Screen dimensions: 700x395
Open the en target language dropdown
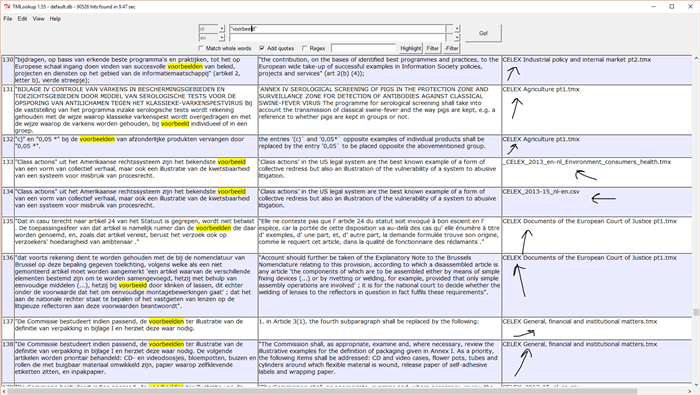coord(221,38)
